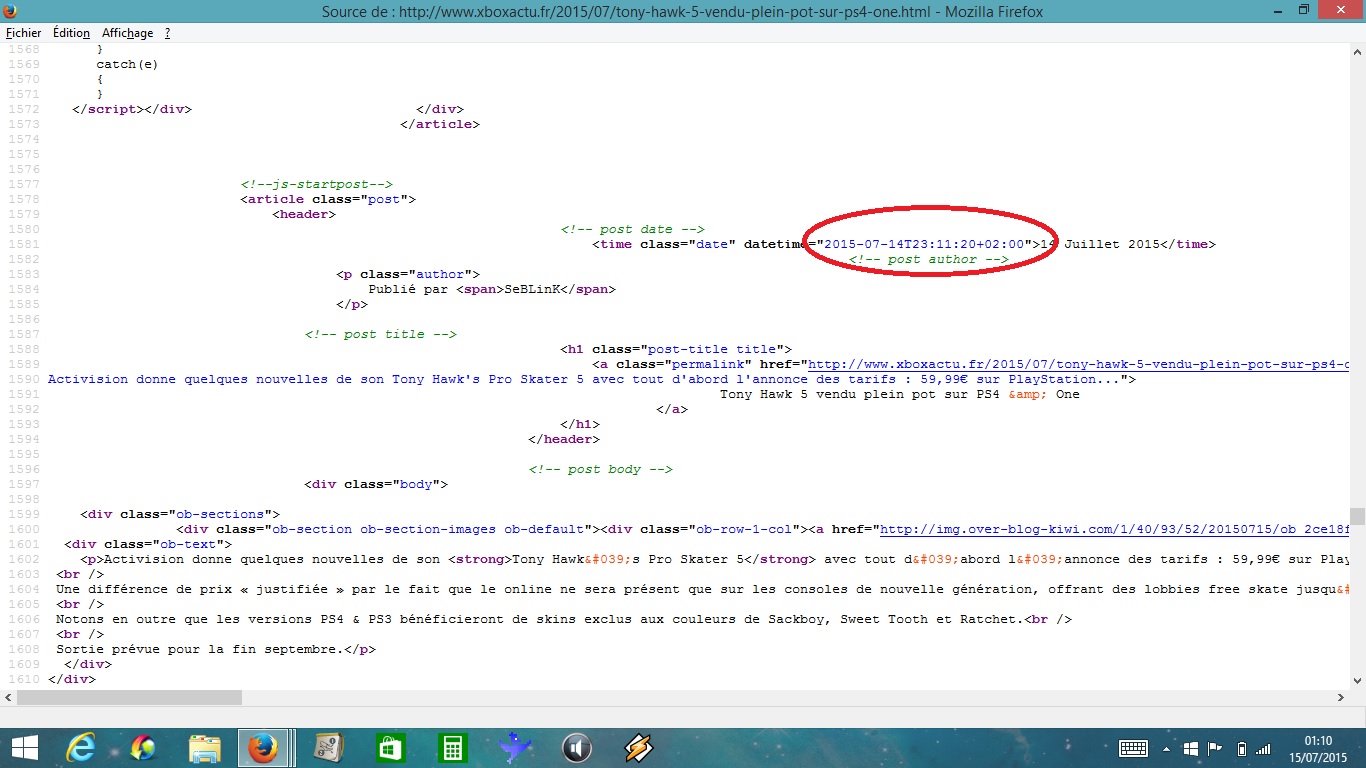Click the "<!-- post body -->" comment
1366x768 pixels.
[x=600, y=469]
